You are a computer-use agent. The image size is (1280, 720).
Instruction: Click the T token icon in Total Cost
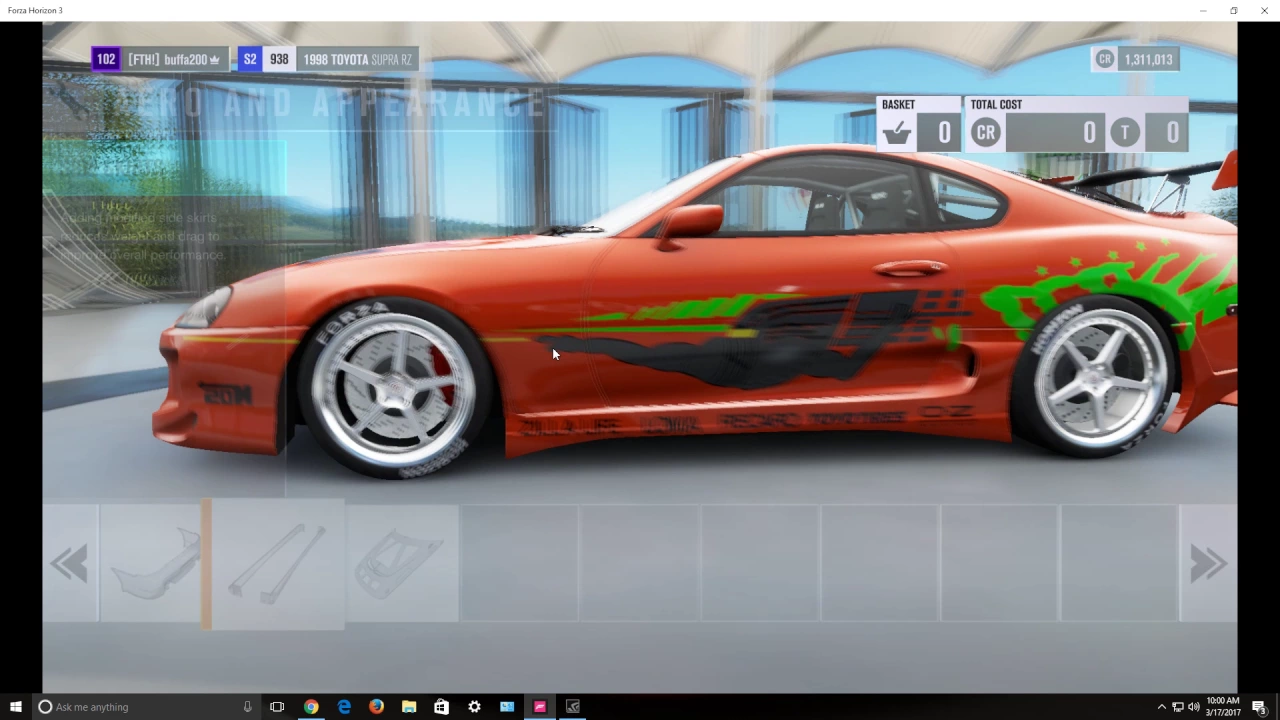1125,133
